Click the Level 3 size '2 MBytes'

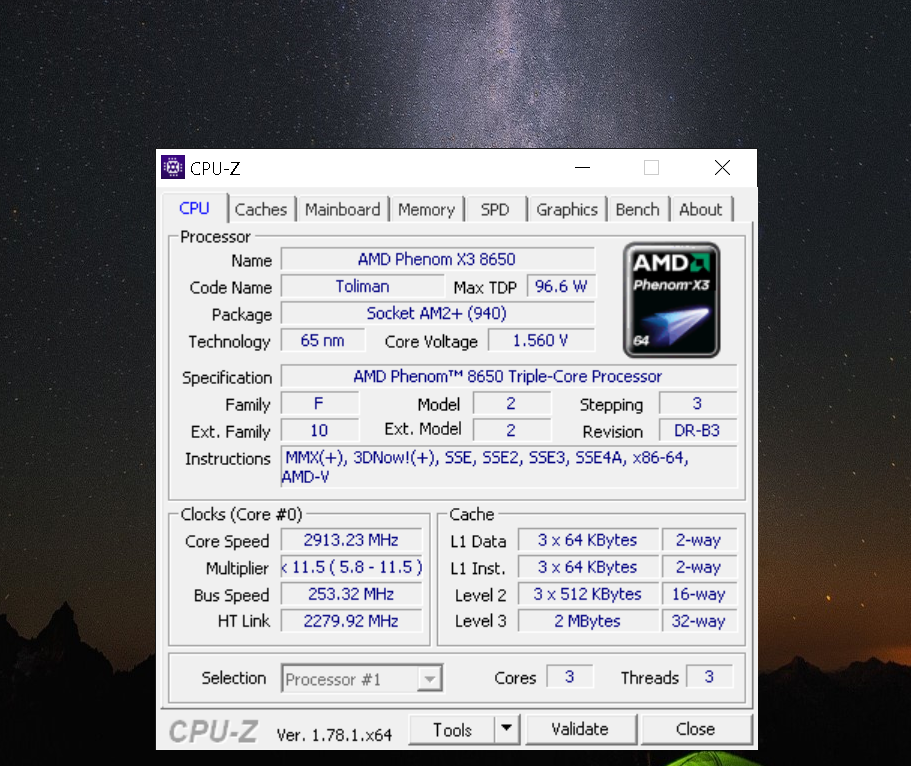point(587,621)
